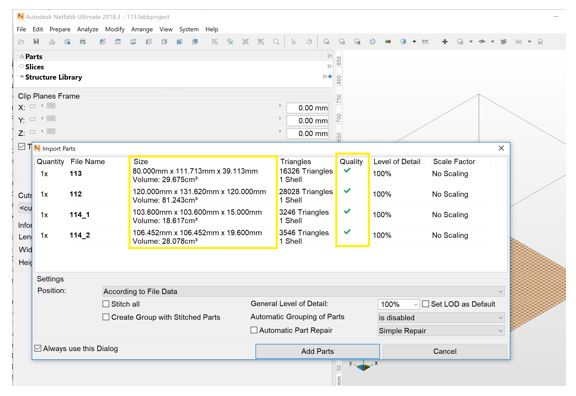Image resolution: width=576 pixels, height=396 pixels.
Task: Select the mouse pointer selection tool icon
Action: [x=293, y=42]
